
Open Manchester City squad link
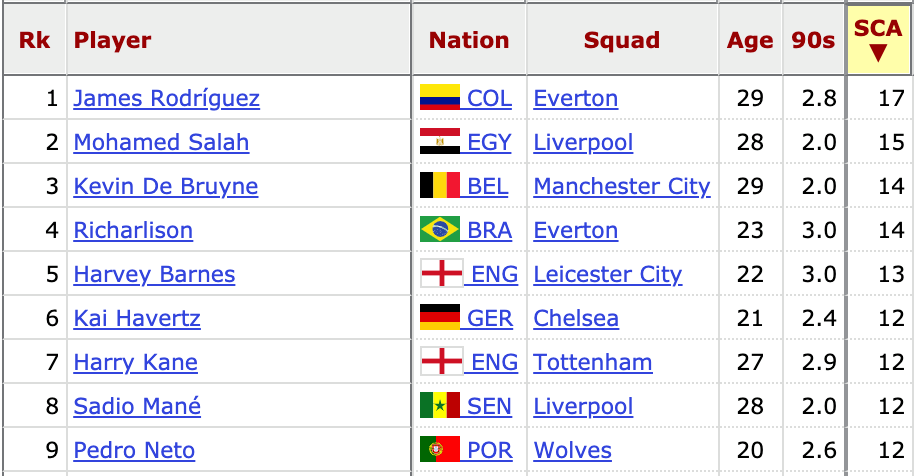(622, 186)
